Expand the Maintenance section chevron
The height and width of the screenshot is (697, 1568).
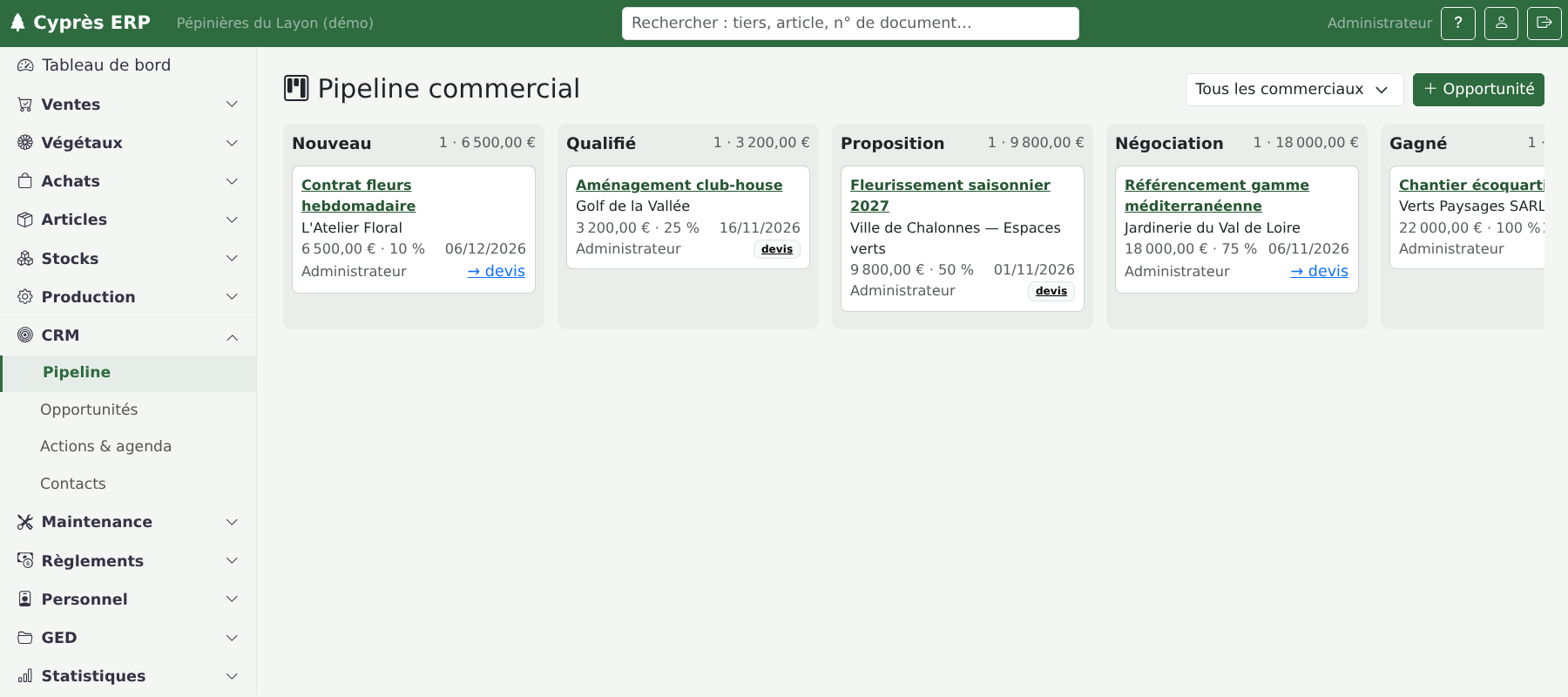click(x=232, y=522)
